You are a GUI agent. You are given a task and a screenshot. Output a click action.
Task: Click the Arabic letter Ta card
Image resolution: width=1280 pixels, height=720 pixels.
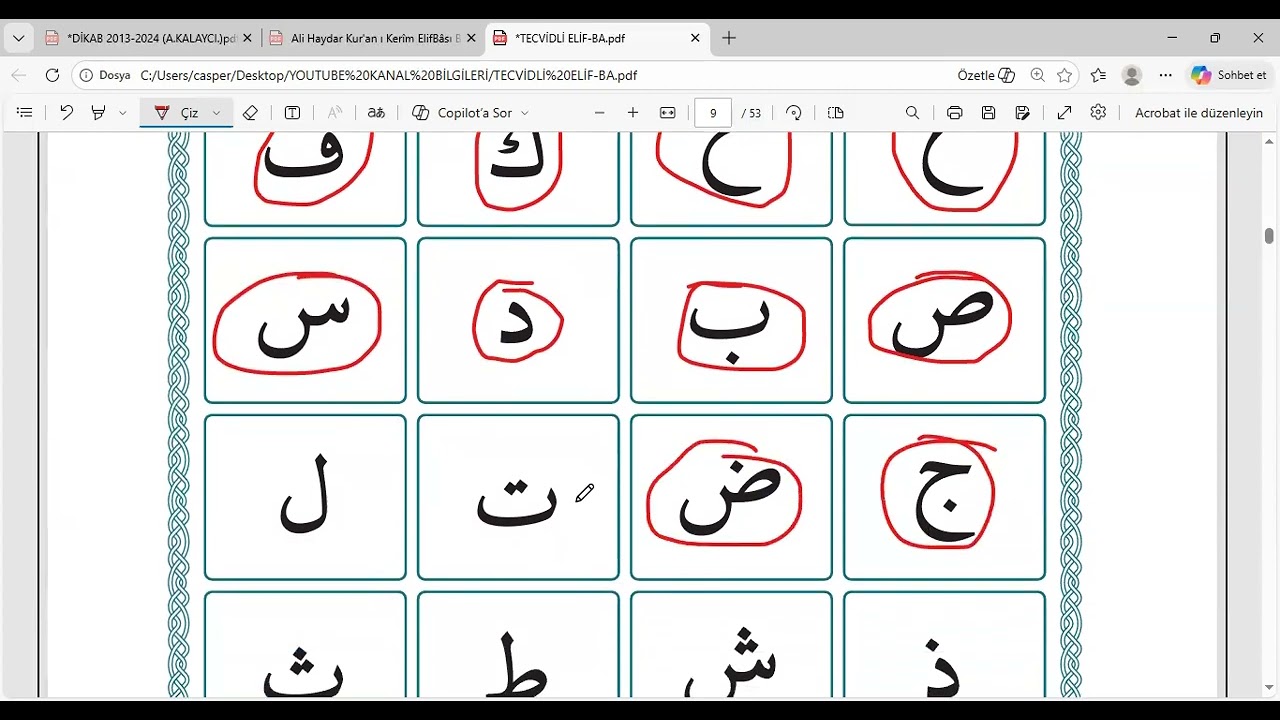pos(518,497)
